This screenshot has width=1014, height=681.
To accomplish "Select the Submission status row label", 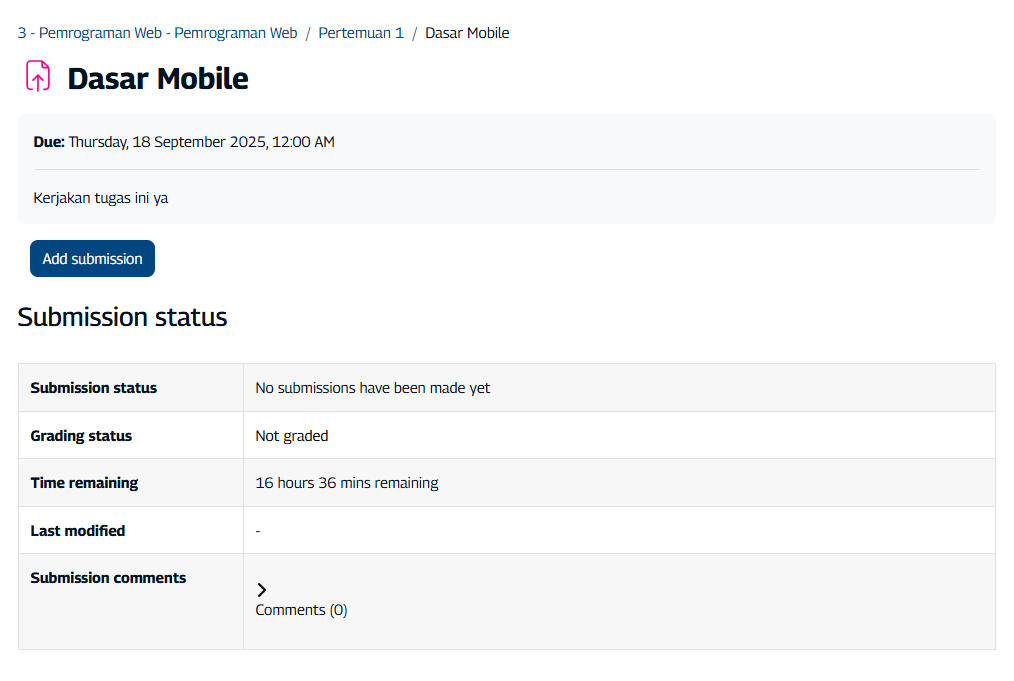I will (x=94, y=388).
